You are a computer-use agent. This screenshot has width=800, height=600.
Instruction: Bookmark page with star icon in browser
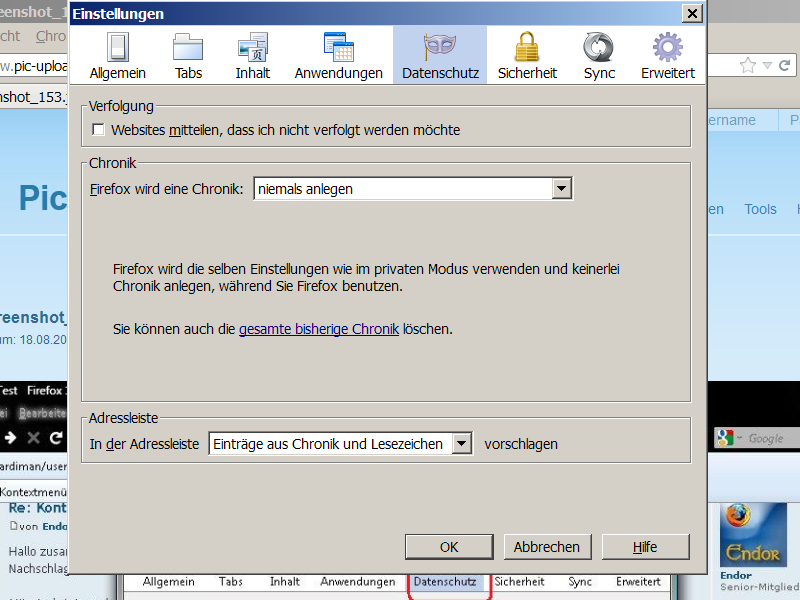click(747, 65)
